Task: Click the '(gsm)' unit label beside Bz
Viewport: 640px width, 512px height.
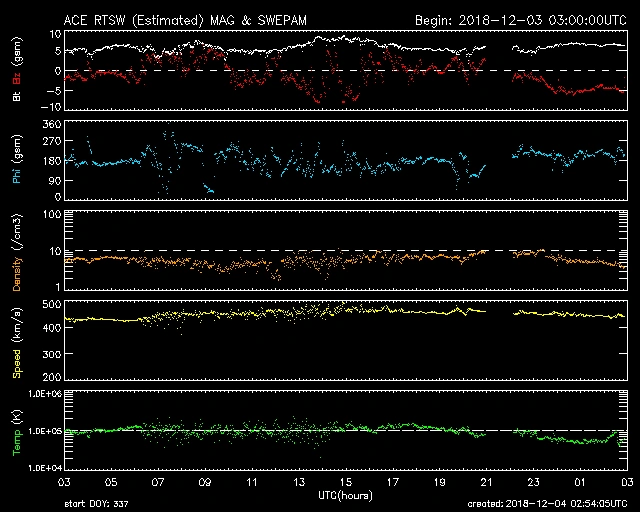Action: tap(17, 53)
